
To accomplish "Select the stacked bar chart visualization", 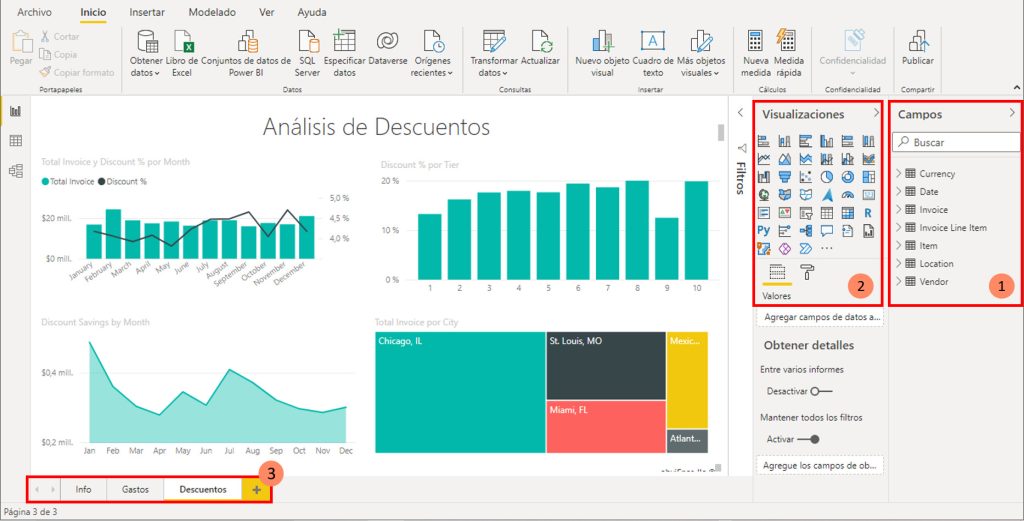I will 764,141.
